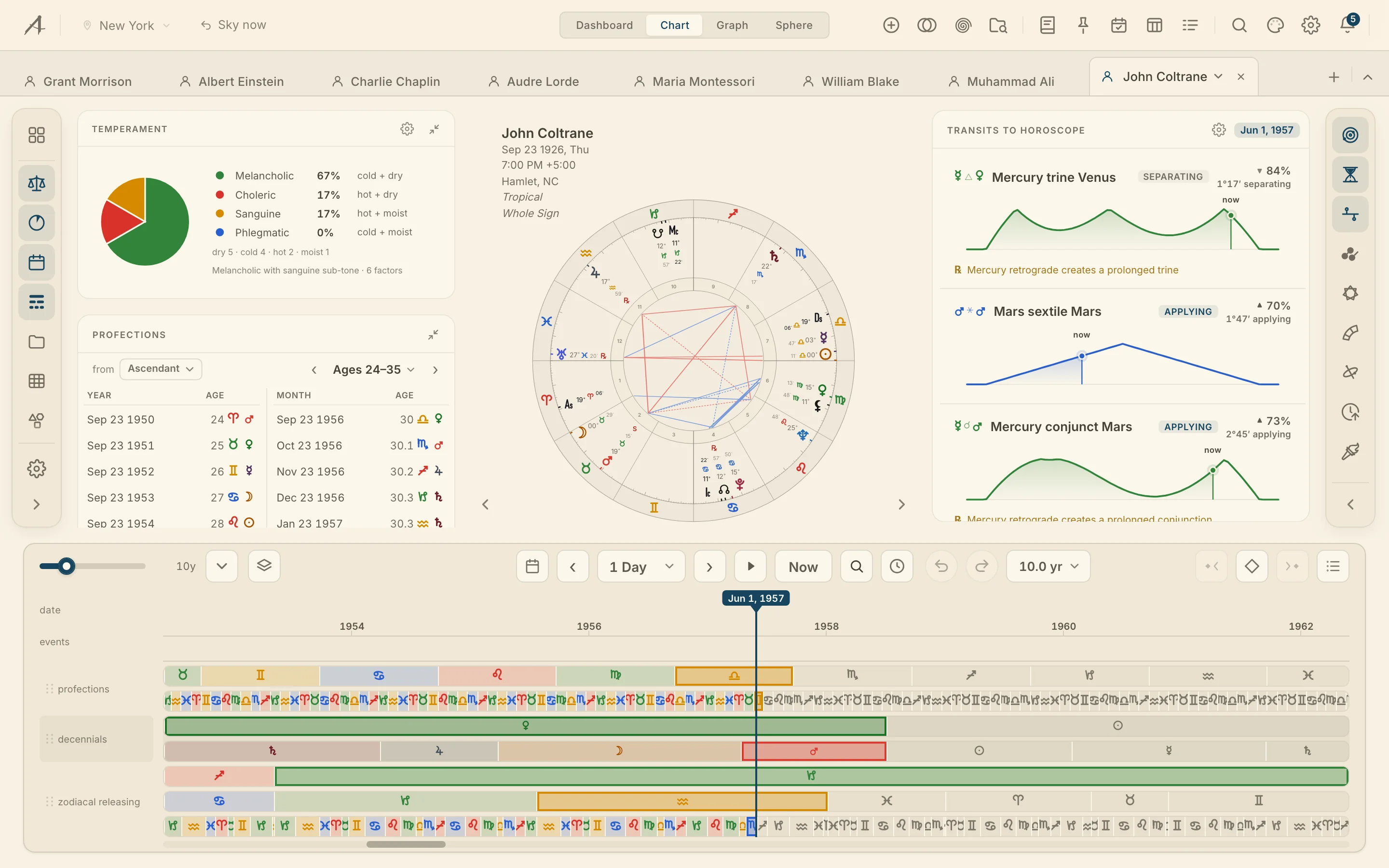The image size is (1389, 868).
Task: Switch to the Sphere view tab
Action: (x=794, y=25)
